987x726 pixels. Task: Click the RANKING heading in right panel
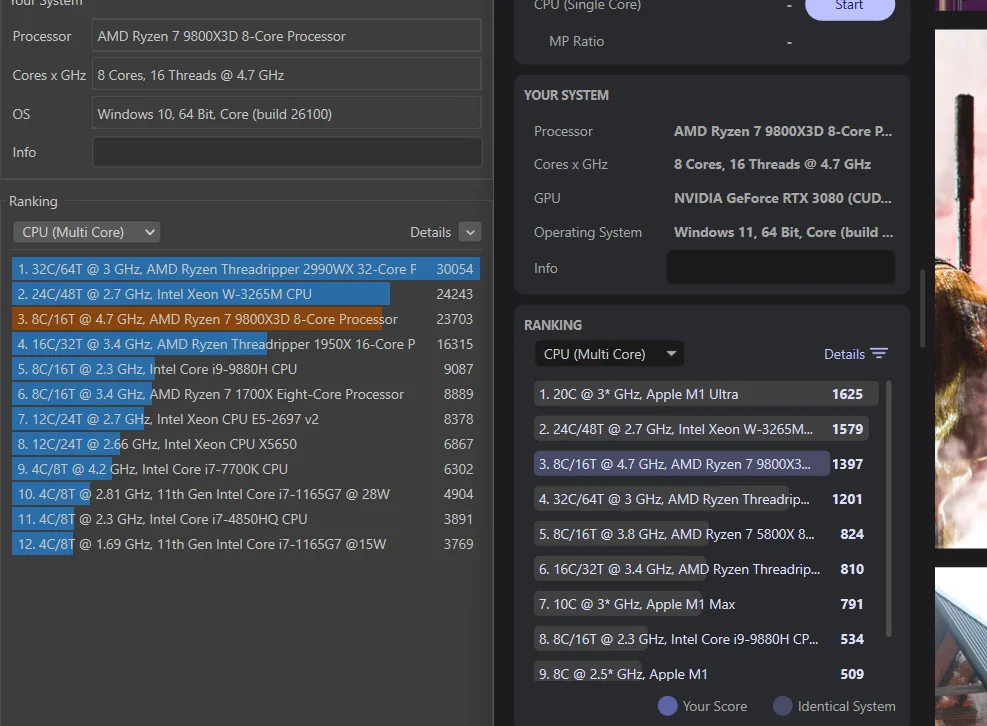[x=553, y=325]
